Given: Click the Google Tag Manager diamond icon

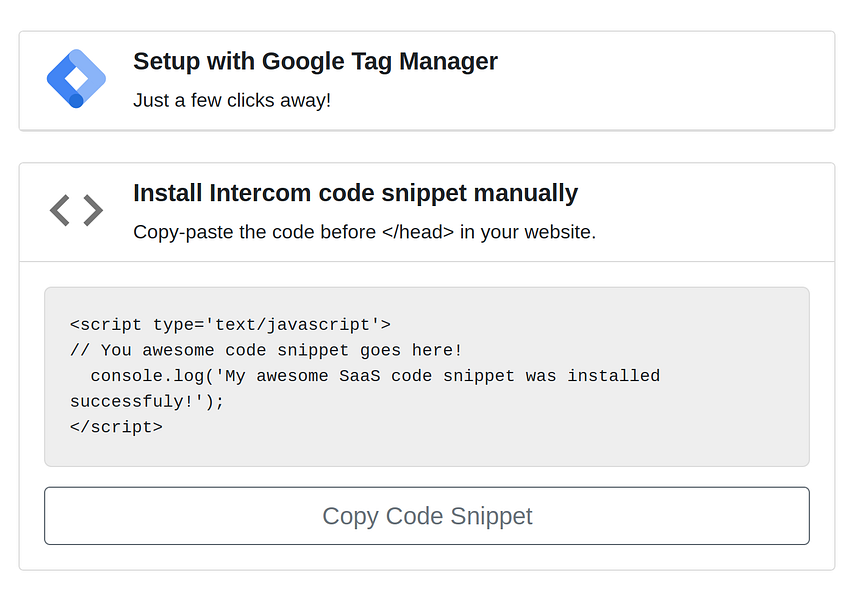Looking at the screenshot, I should click(76, 78).
